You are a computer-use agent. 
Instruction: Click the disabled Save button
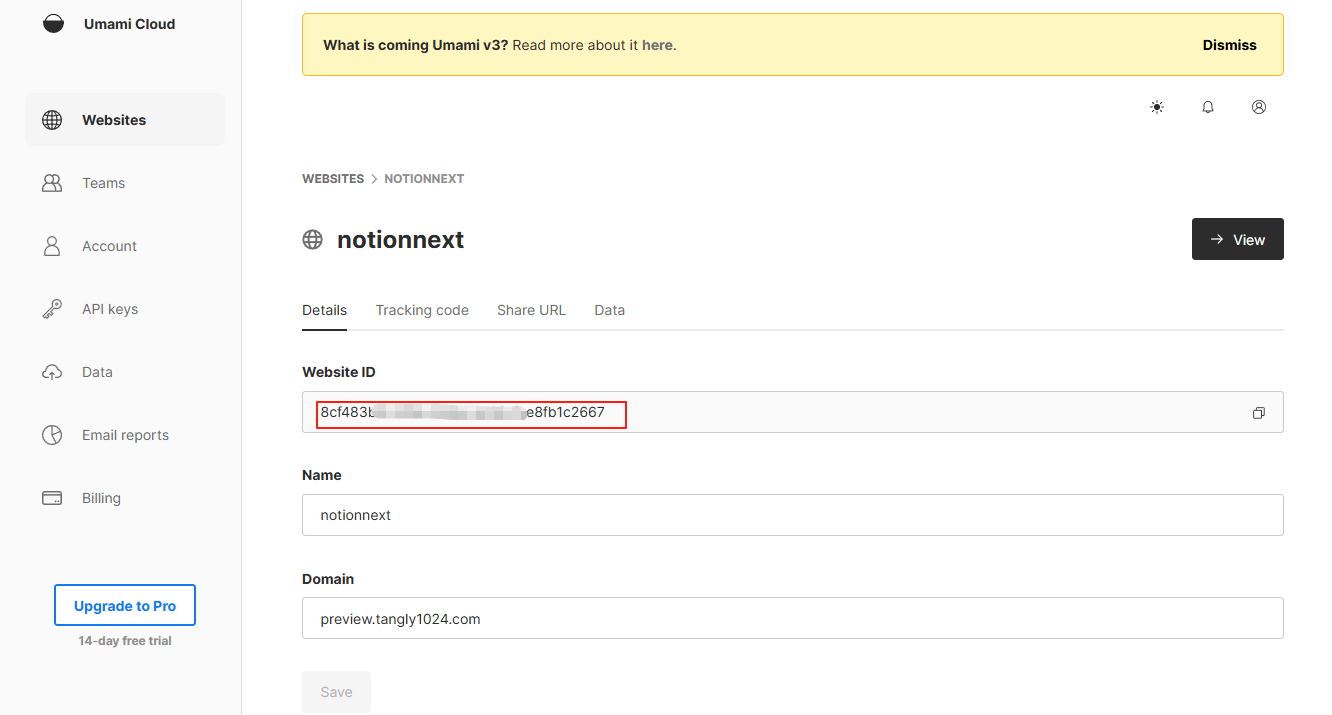click(x=336, y=692)
